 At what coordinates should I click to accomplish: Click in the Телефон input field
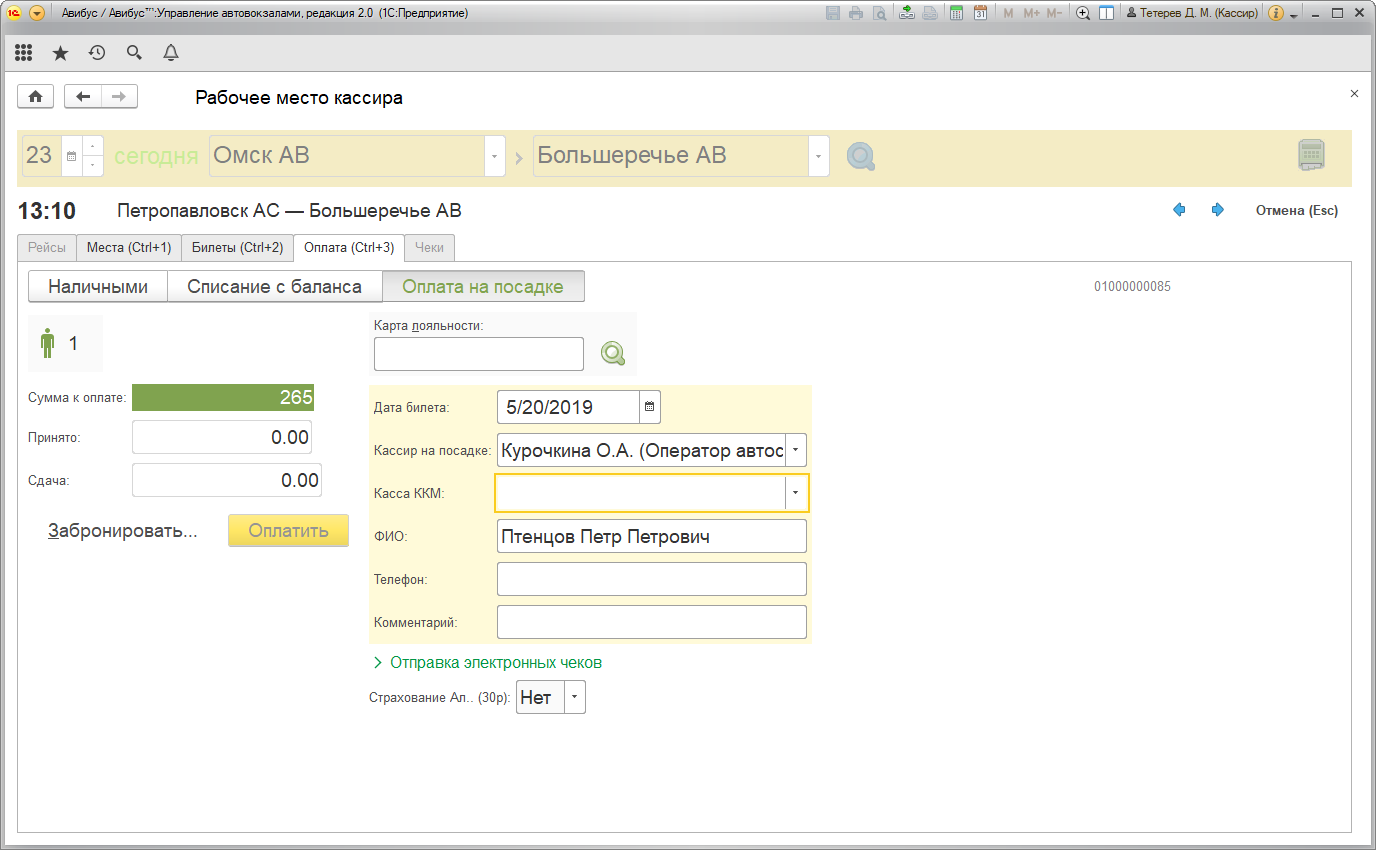coord(651,579)
